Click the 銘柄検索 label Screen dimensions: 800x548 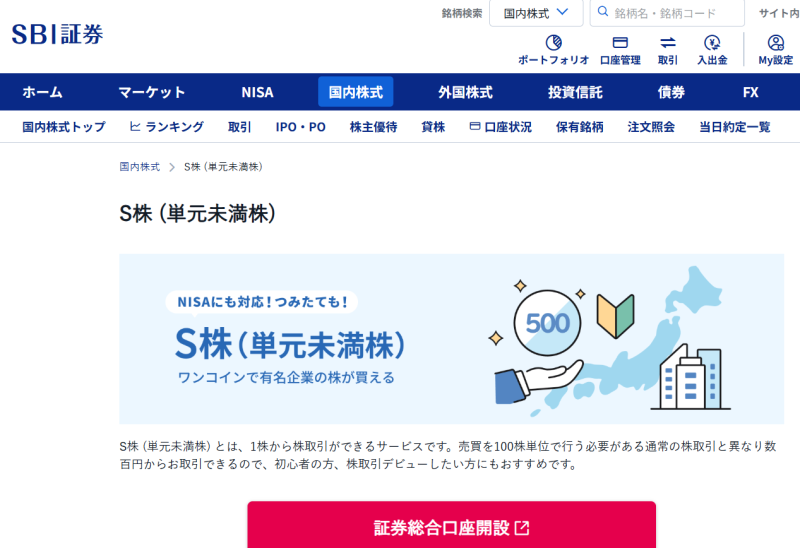click(462, 13)
